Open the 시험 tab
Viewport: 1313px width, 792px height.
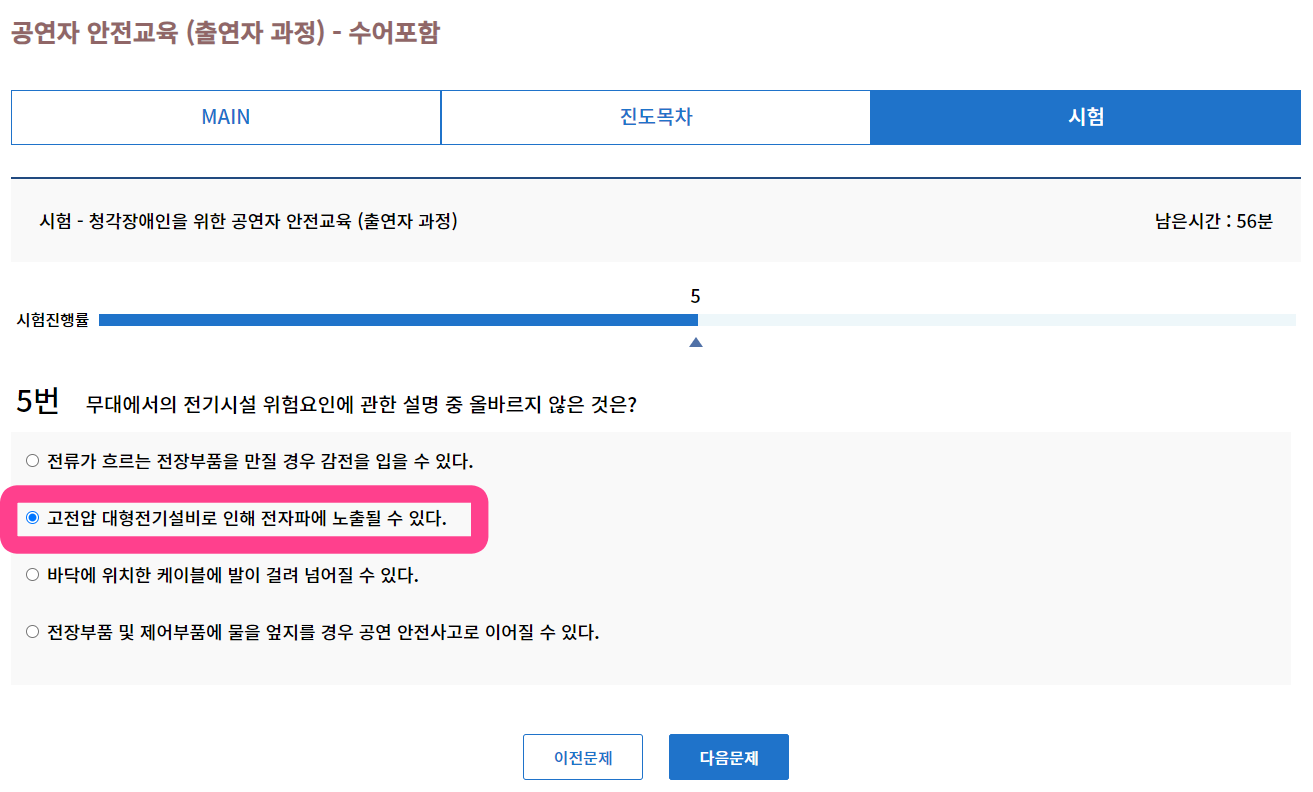click(1086, 117)
